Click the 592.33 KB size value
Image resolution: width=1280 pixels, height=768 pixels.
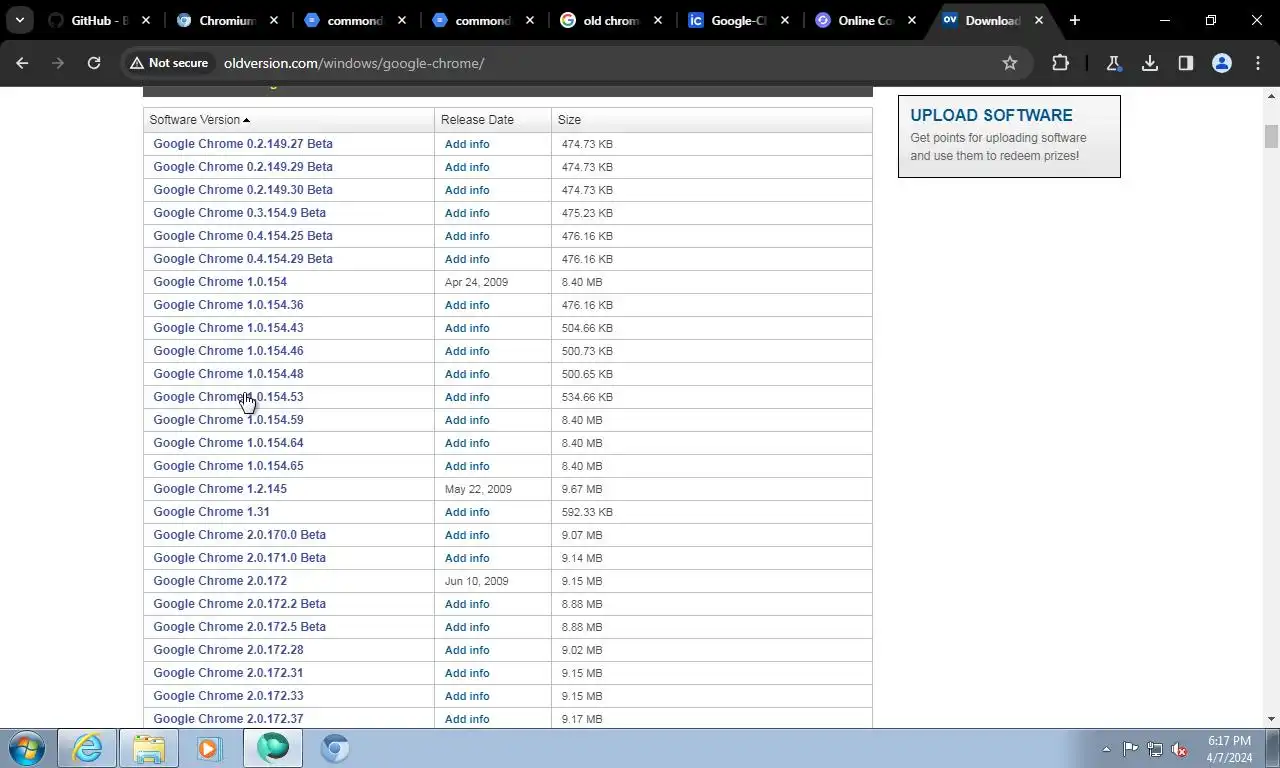click(x=587, y=512)
